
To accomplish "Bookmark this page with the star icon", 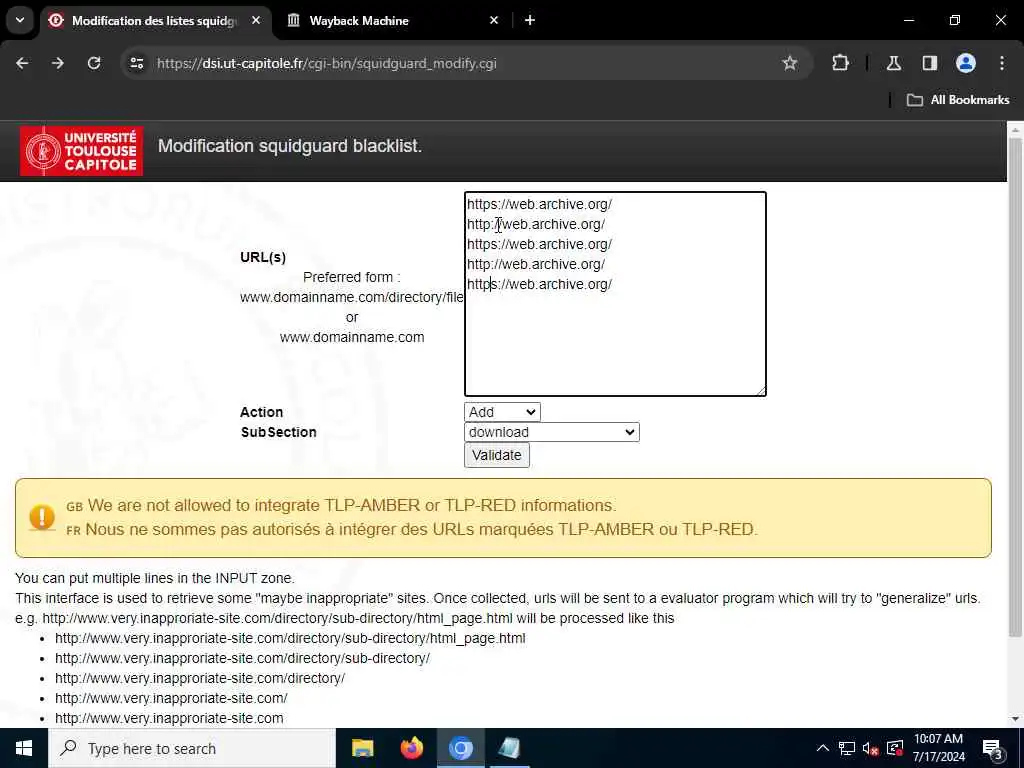I will pos(790,63).
